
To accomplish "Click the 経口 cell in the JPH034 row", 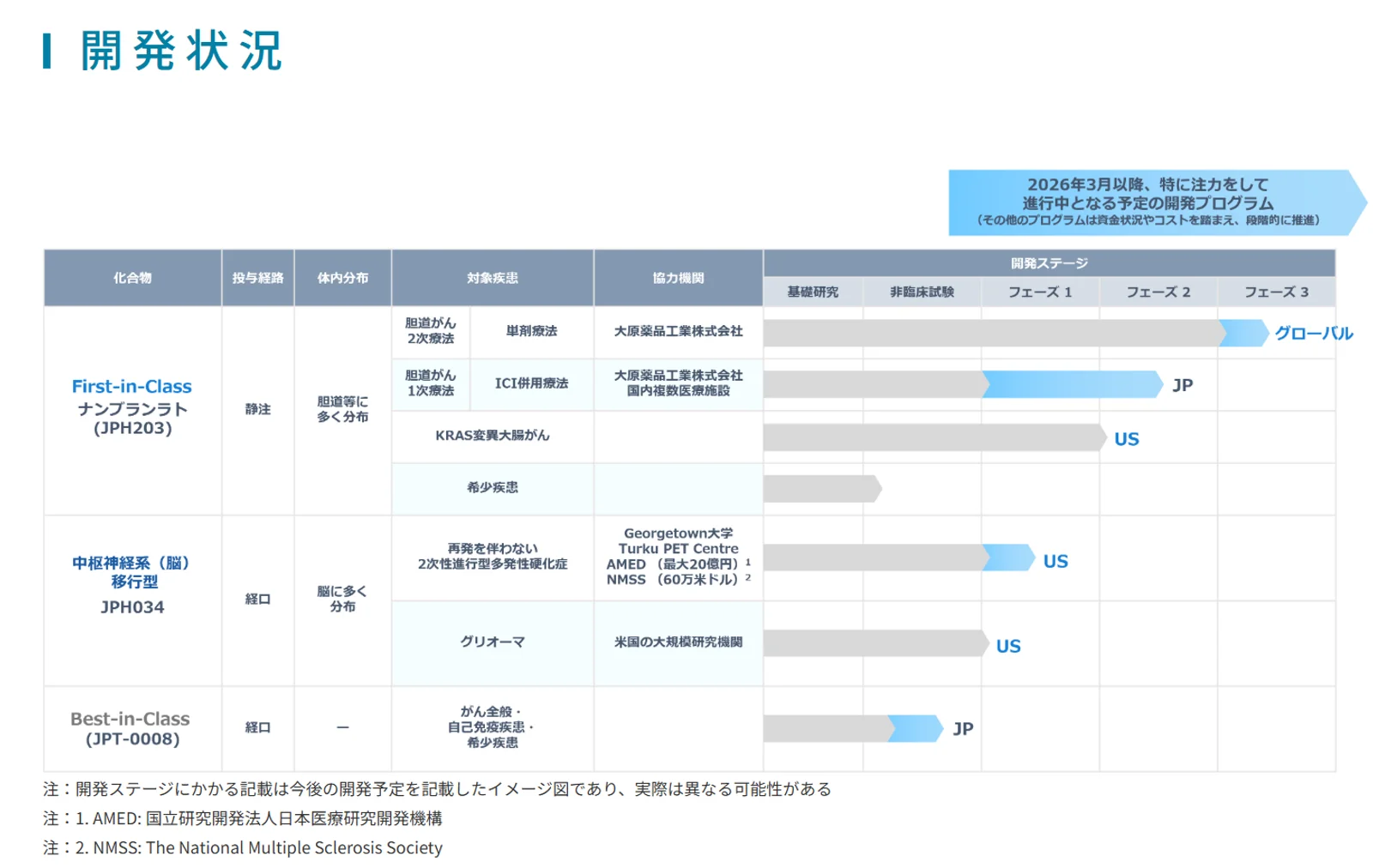I will pyautogui.click(x=257, y=599).
